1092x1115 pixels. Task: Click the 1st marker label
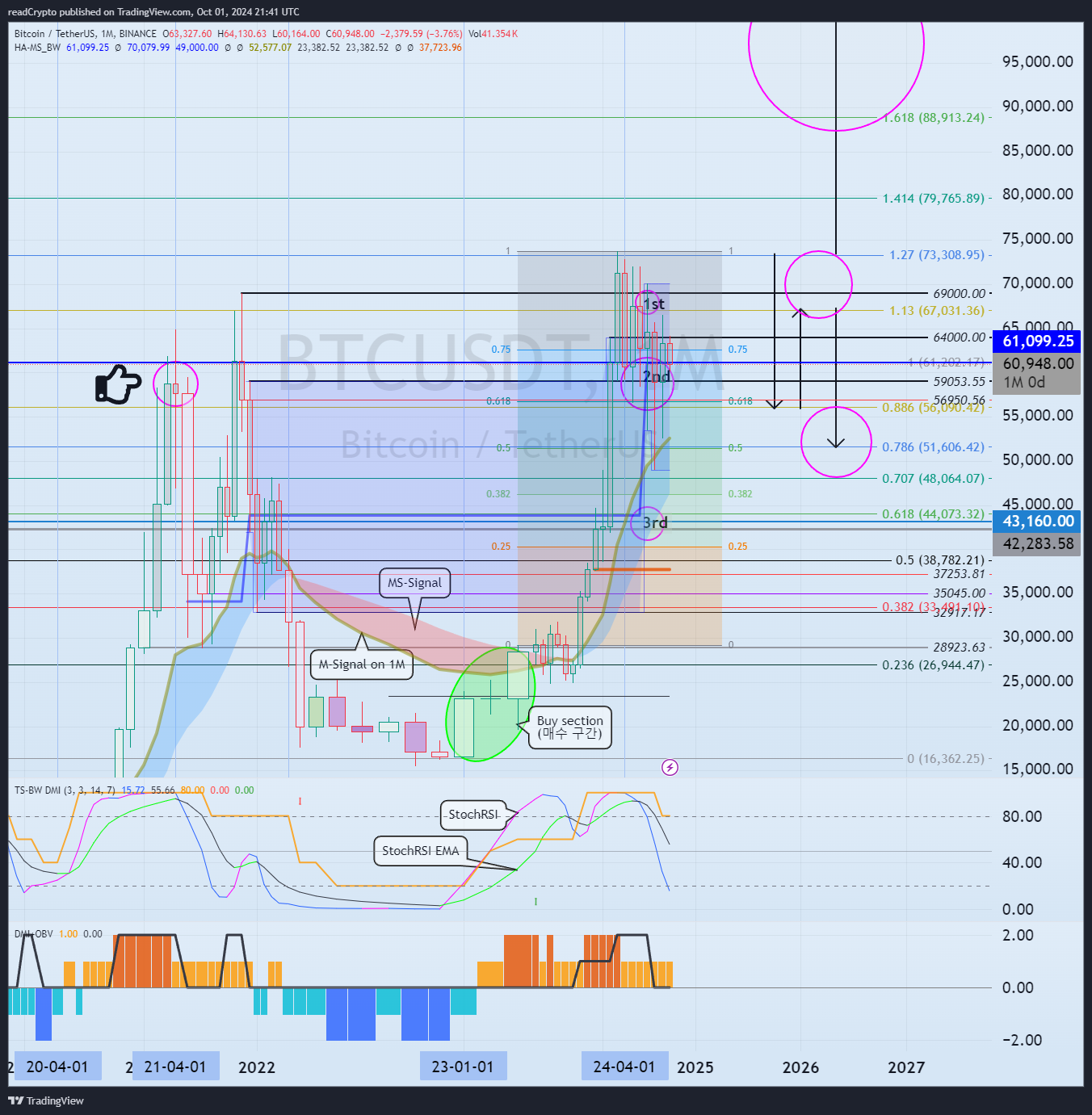tap(654, 304)
